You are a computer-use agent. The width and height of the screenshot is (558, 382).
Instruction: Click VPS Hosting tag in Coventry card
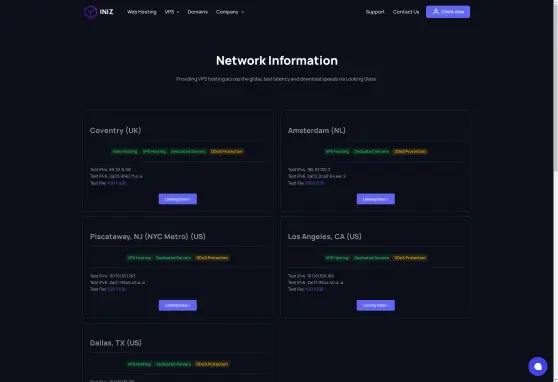[154, 151]
